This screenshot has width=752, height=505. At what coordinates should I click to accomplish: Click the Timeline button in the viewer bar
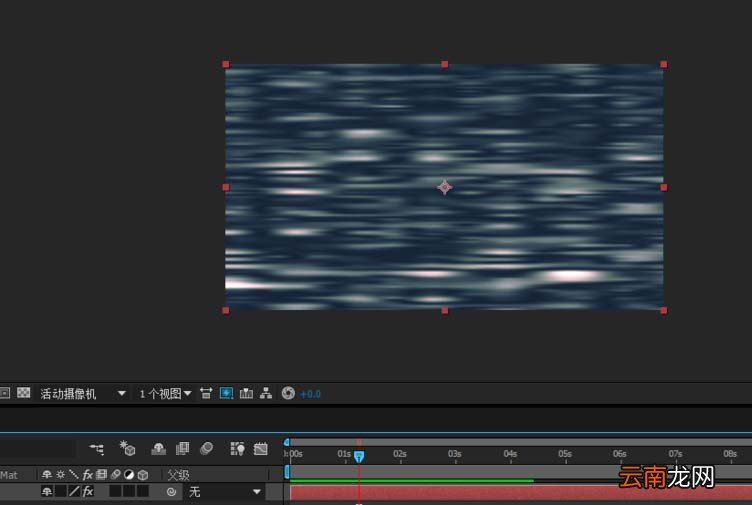(x=246, y=393)
